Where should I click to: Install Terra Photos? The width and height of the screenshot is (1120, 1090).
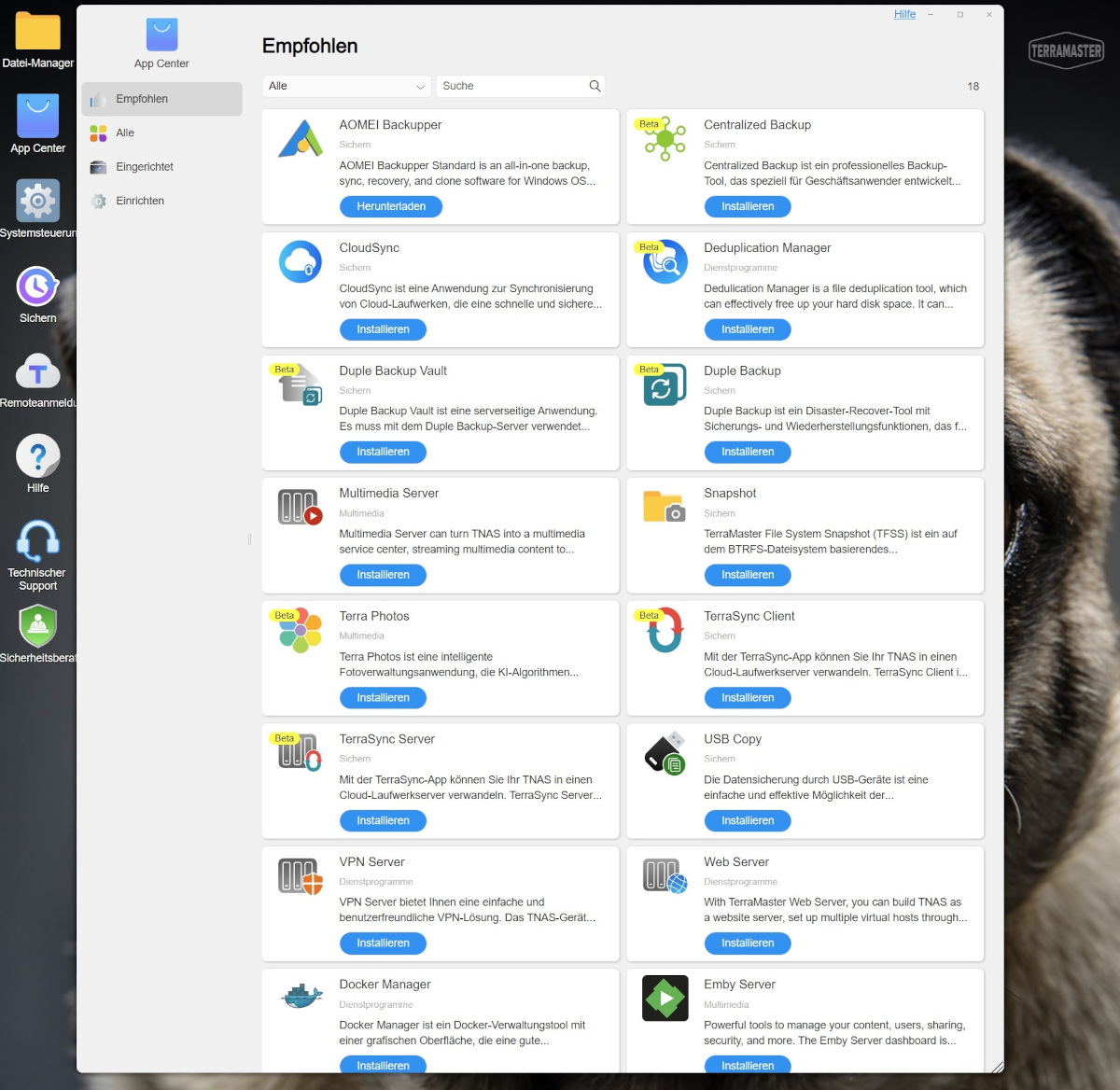coord(383,697)
